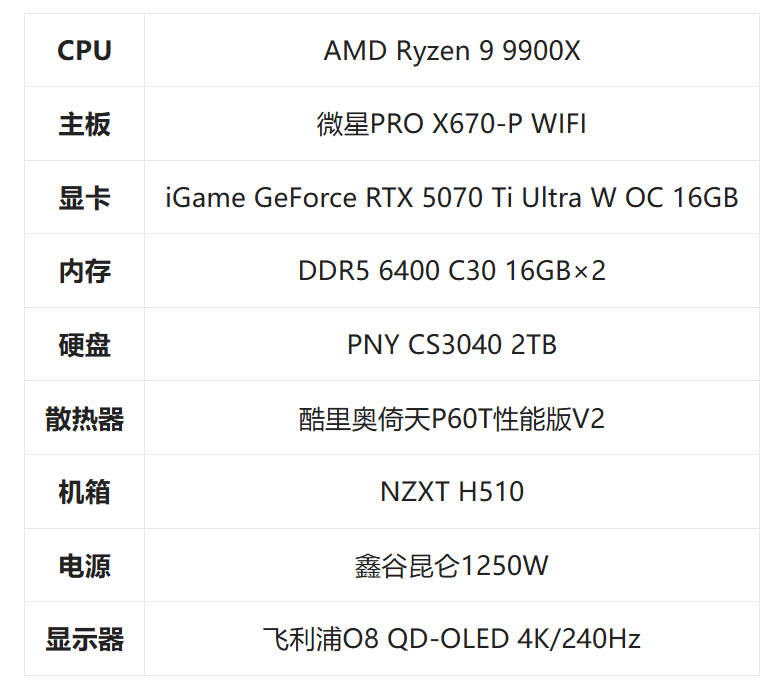Select the NZXT H510 cell

451,492
